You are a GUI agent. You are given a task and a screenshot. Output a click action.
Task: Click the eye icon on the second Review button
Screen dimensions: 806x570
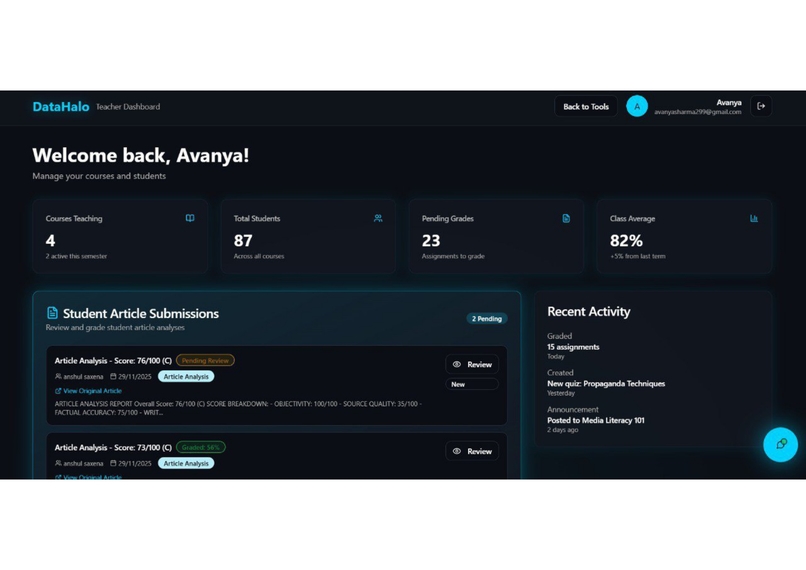click(x=456, y=451)
